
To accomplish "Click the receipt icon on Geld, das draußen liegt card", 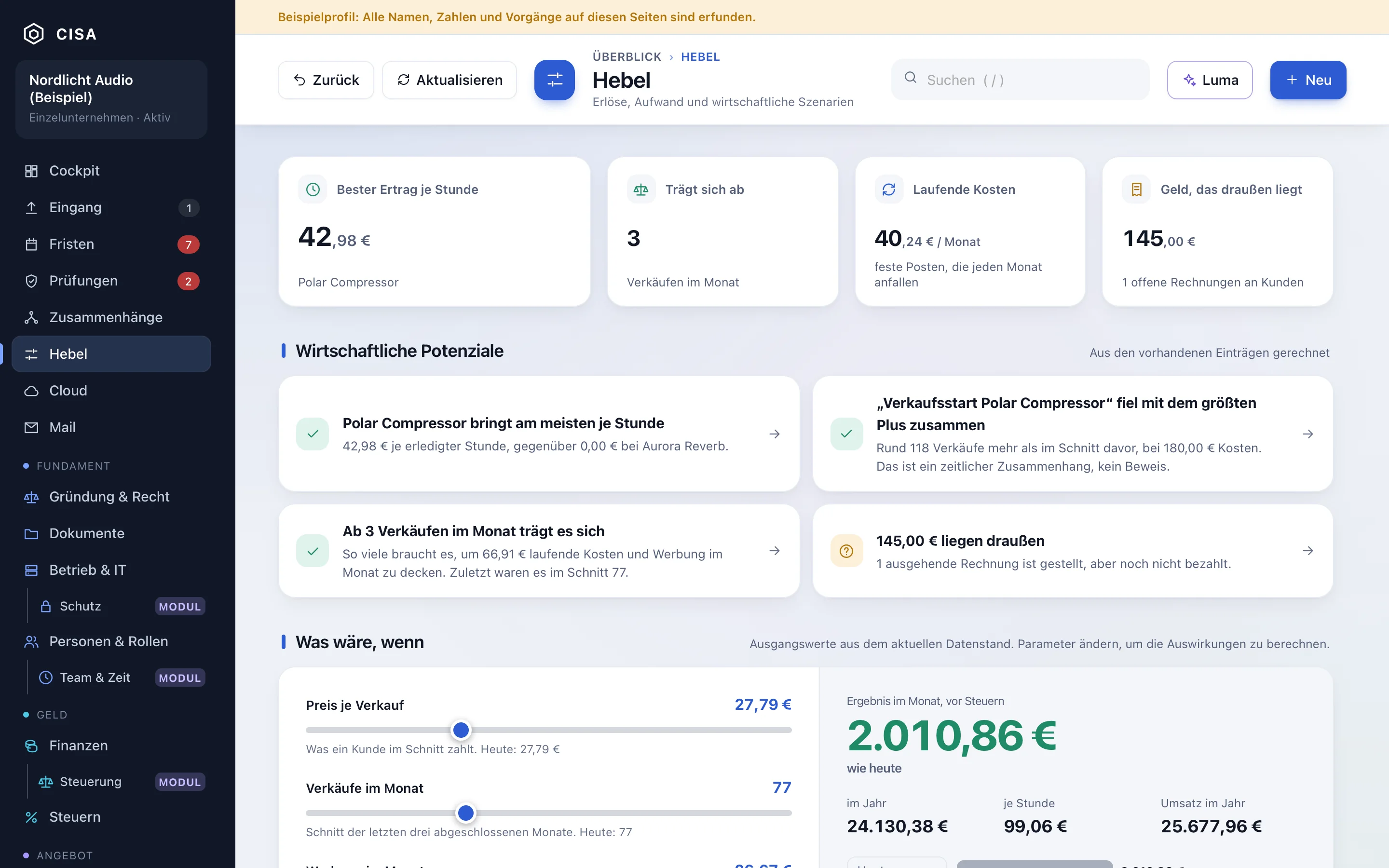I will tap(1136, 190).
